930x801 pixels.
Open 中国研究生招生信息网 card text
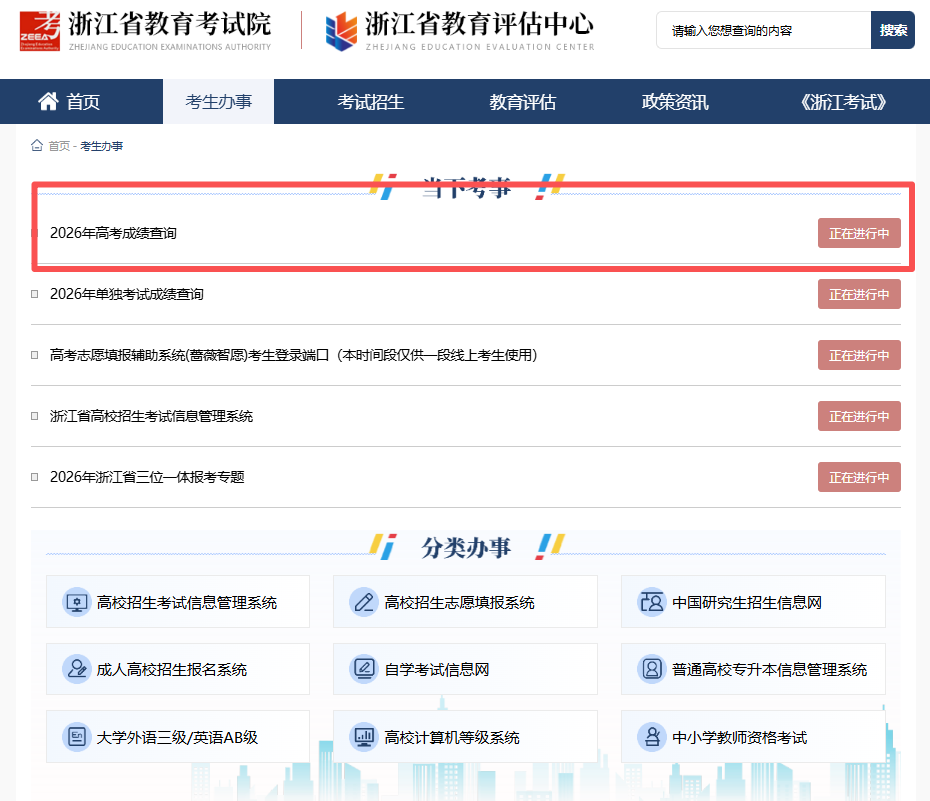pos(747,603)
